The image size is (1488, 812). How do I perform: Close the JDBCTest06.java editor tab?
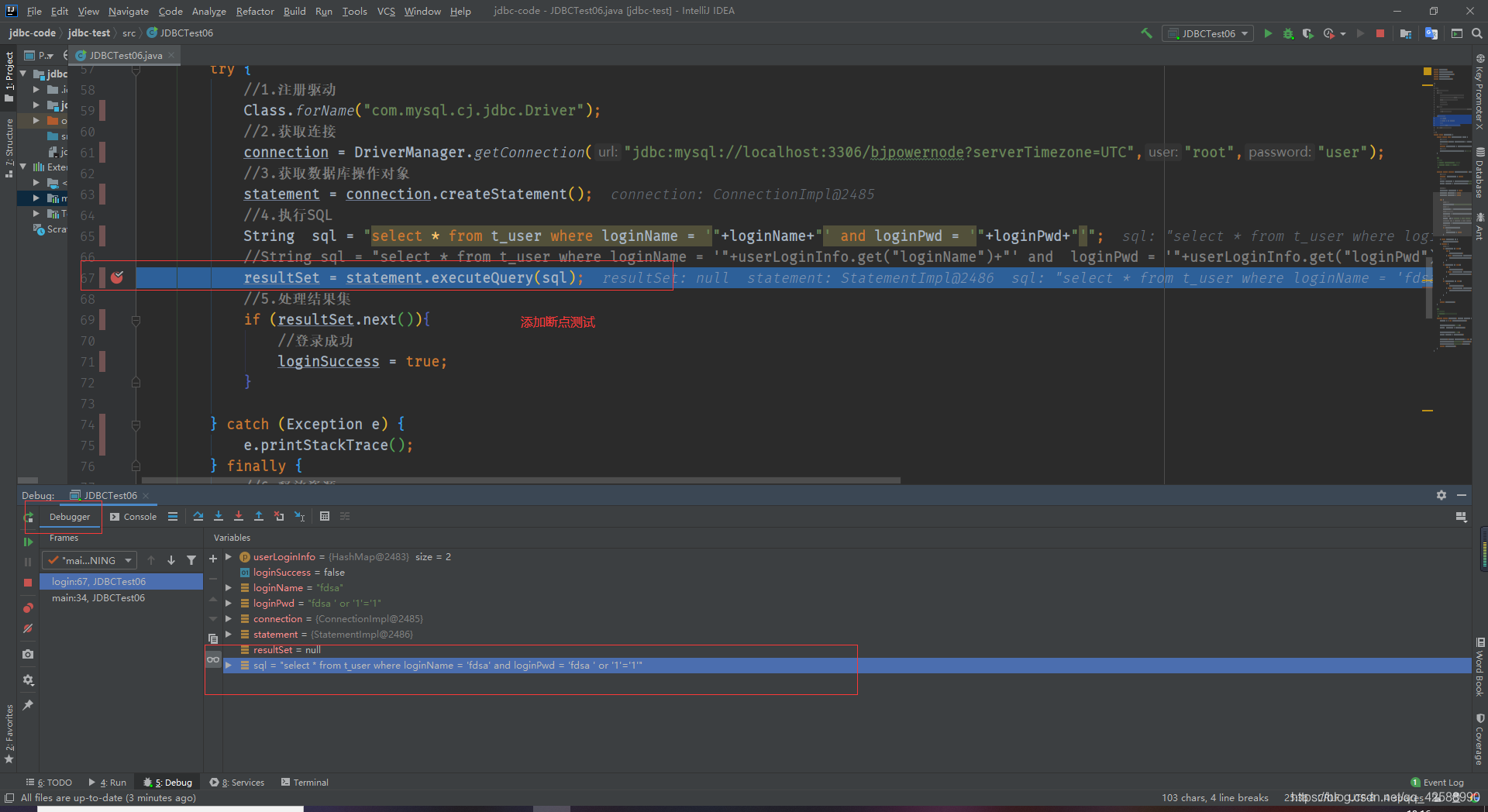tap(171, 55)
